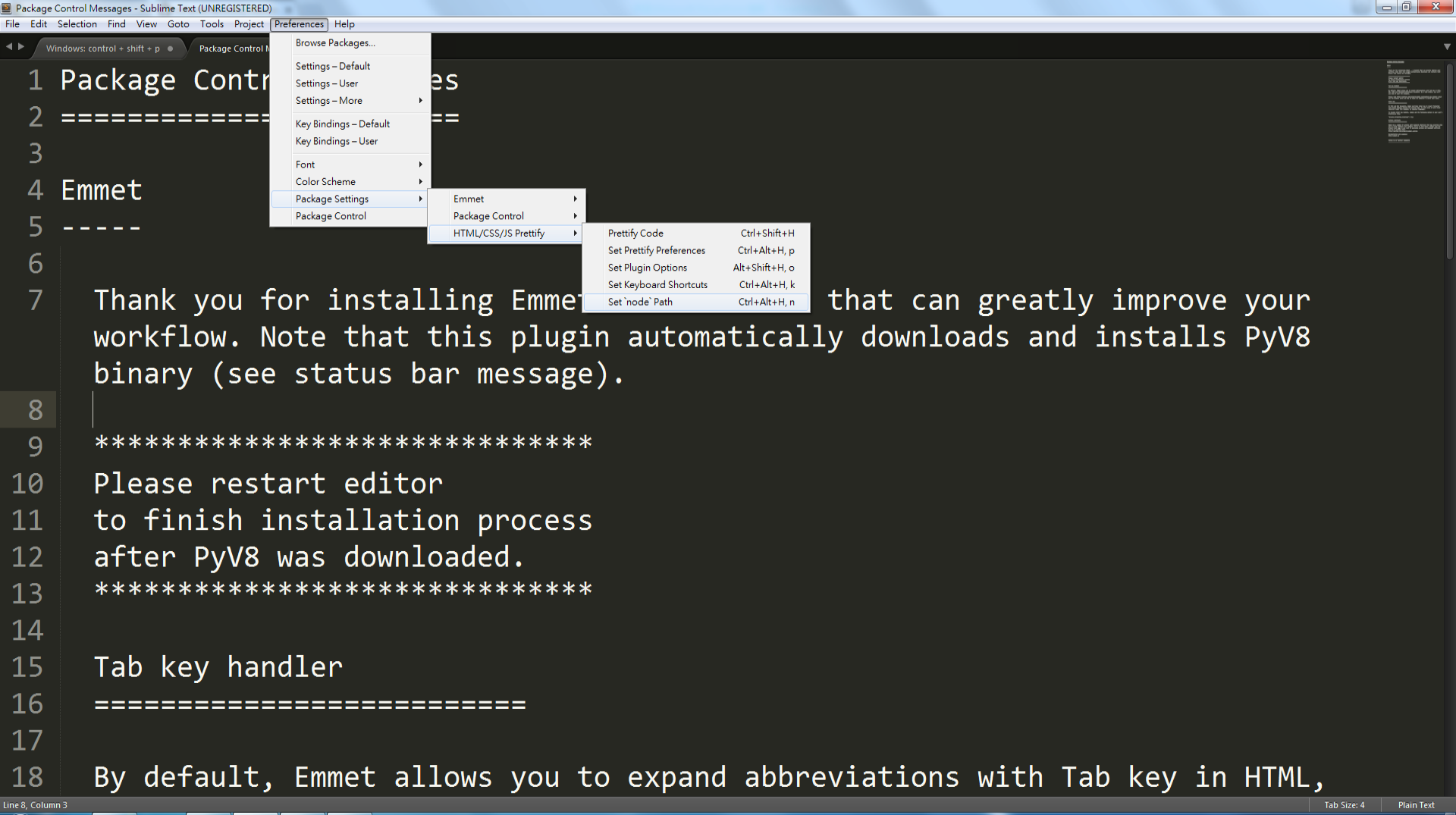Choose Set Prettify Preferences
Screen dimensions: 1456x815
696,250
